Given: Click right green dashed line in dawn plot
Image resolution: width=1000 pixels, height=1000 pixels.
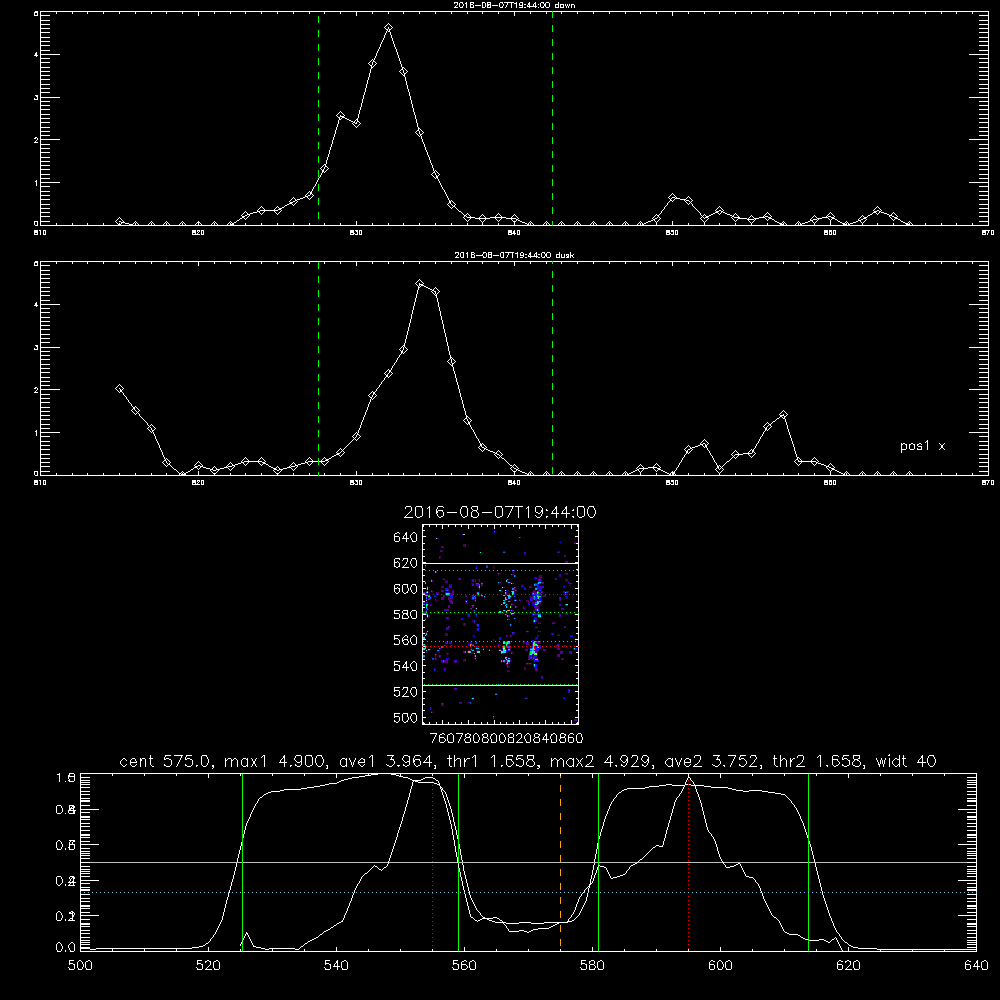Looking at the screenshot, I should [552, 118].
